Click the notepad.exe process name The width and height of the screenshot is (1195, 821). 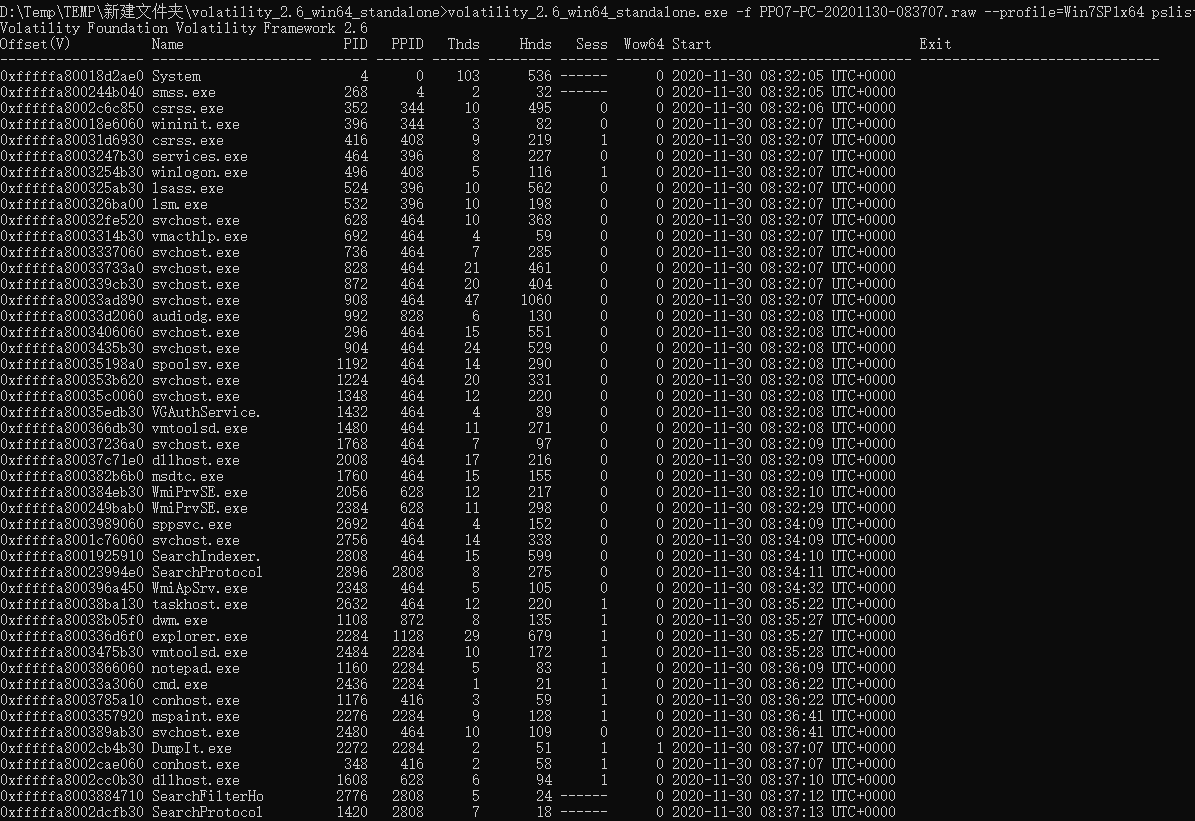196,668
